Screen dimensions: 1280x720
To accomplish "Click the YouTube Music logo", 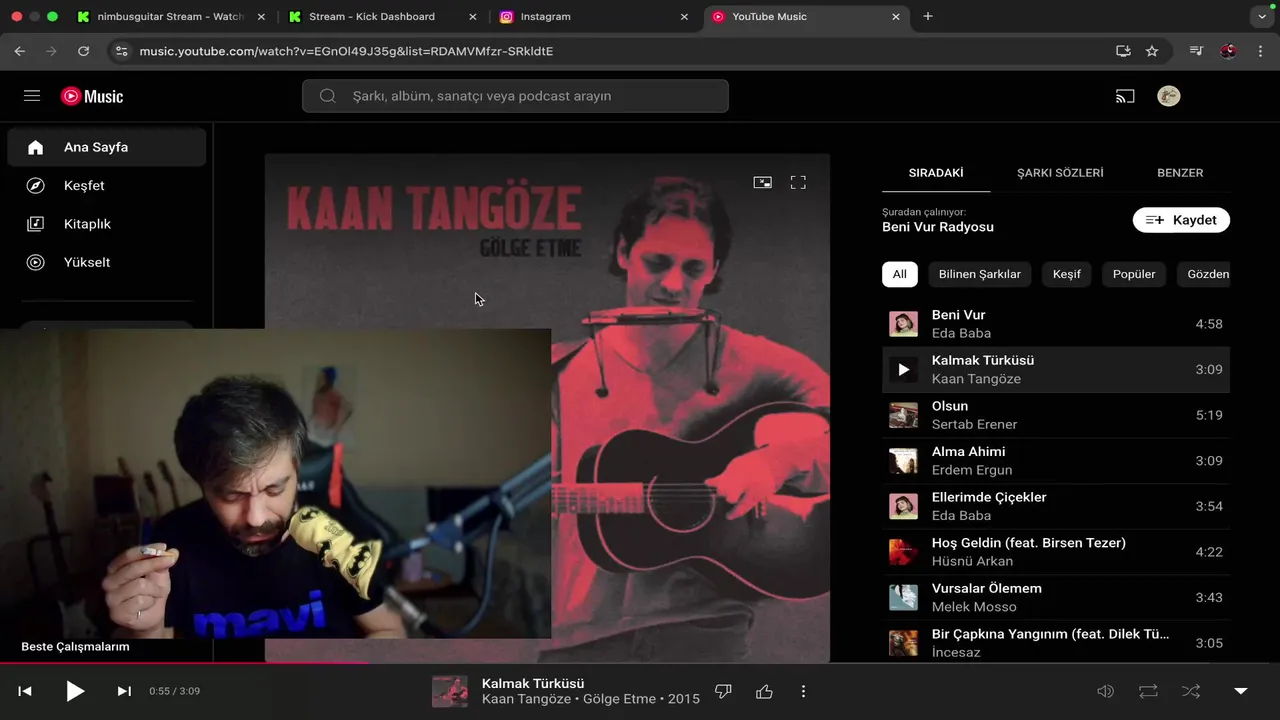I will [92, 96].
